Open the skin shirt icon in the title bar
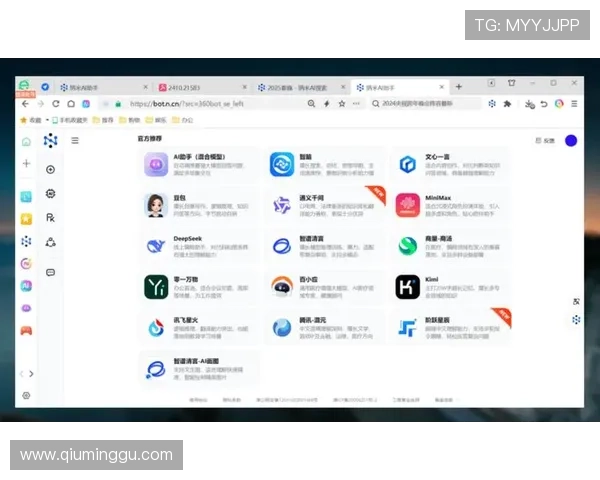600x480 pixels. [511, 83]
